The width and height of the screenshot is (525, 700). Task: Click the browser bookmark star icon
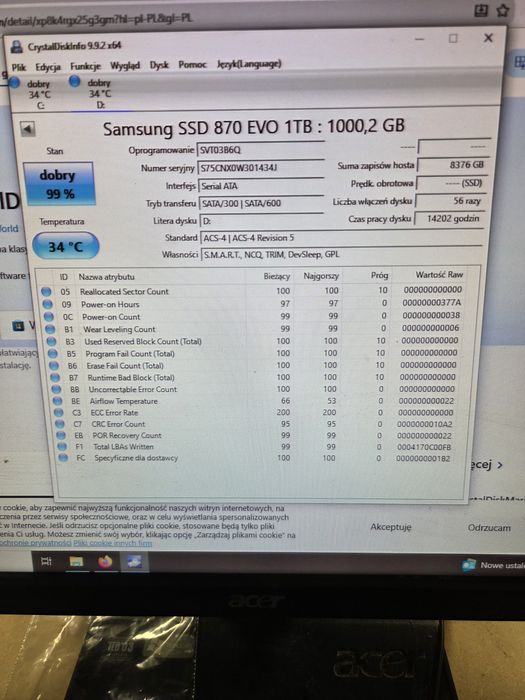click(x=503, y=10)
